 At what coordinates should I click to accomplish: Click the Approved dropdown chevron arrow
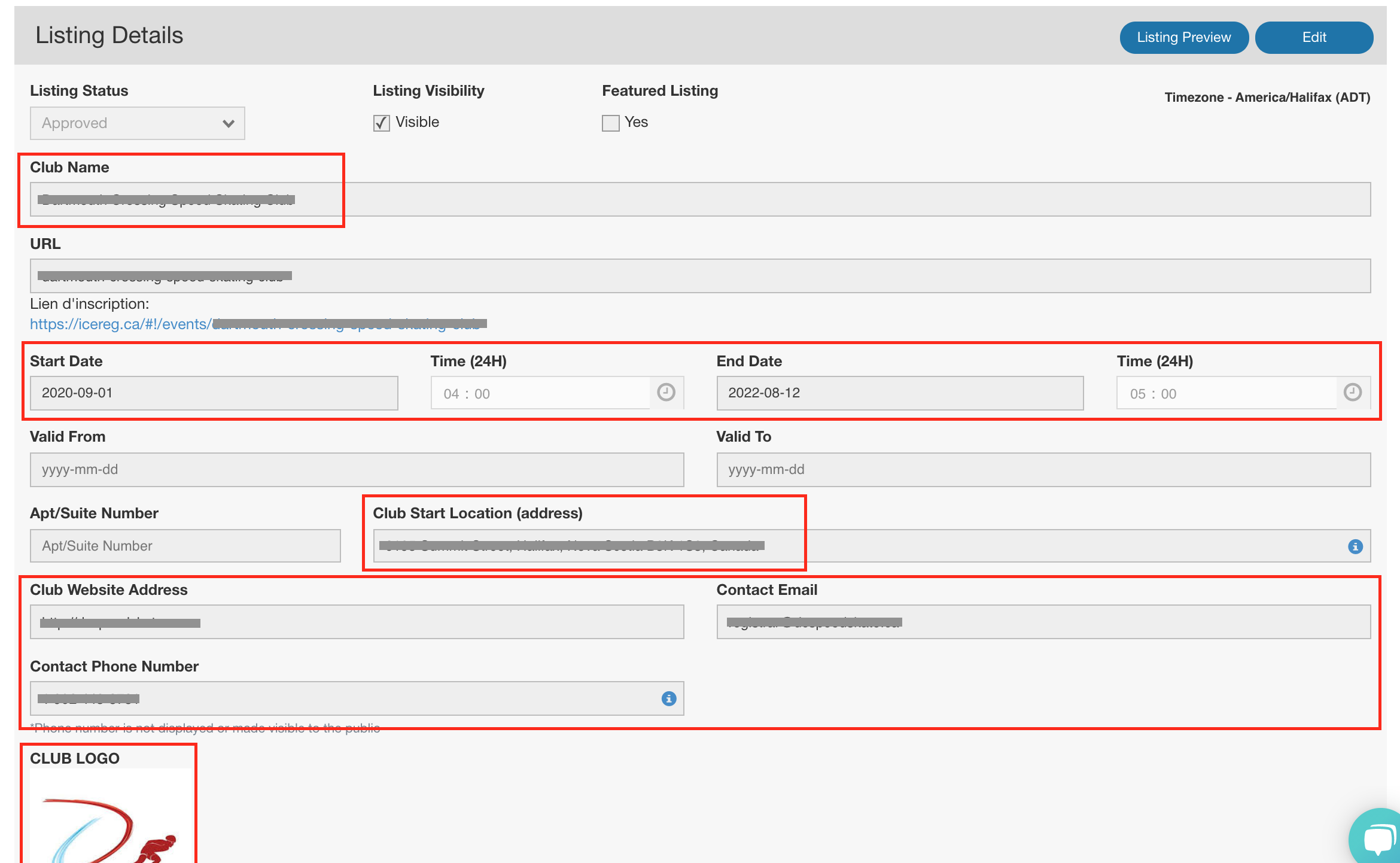click(x=228, y=124)
